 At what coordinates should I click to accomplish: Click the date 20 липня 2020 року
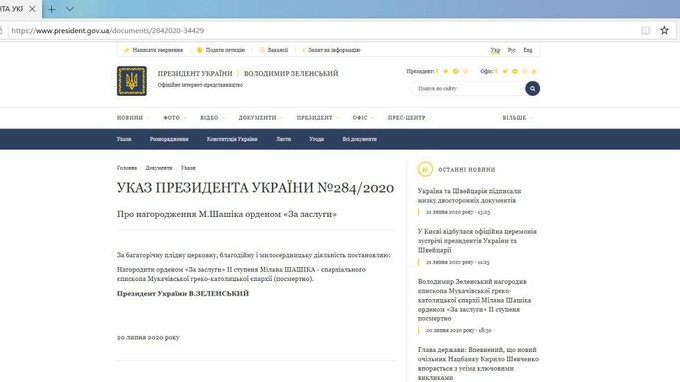tap(148, 337)
